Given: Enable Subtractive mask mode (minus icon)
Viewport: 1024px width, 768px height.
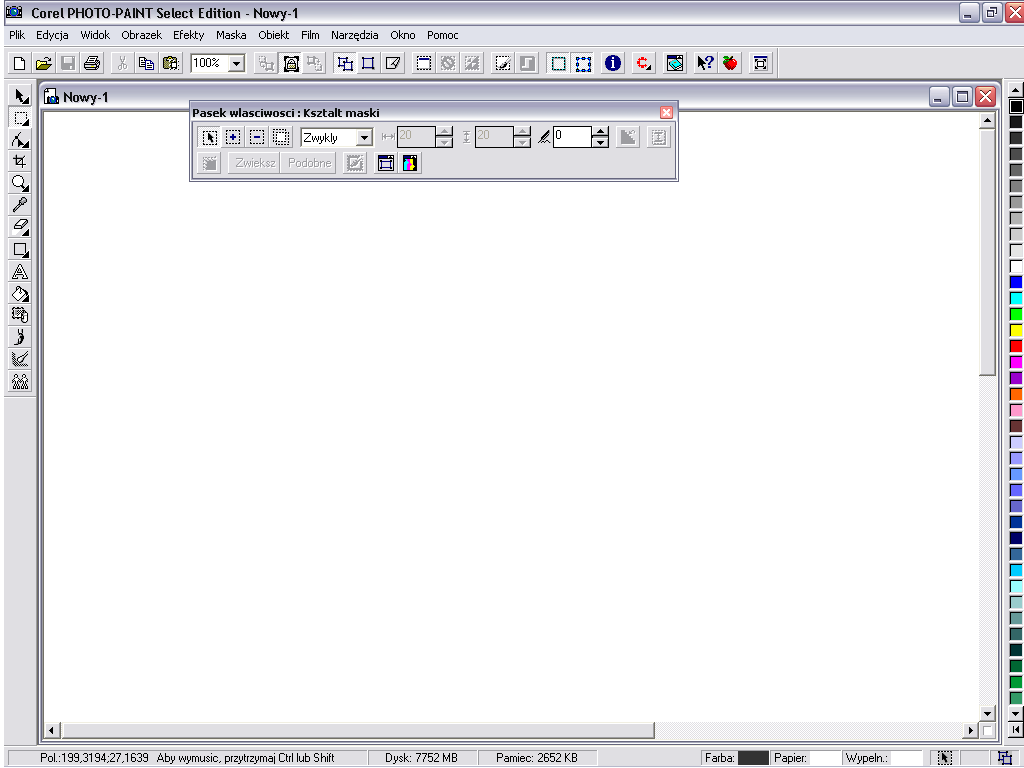Looking at the screenshot, I should [257, 137].
